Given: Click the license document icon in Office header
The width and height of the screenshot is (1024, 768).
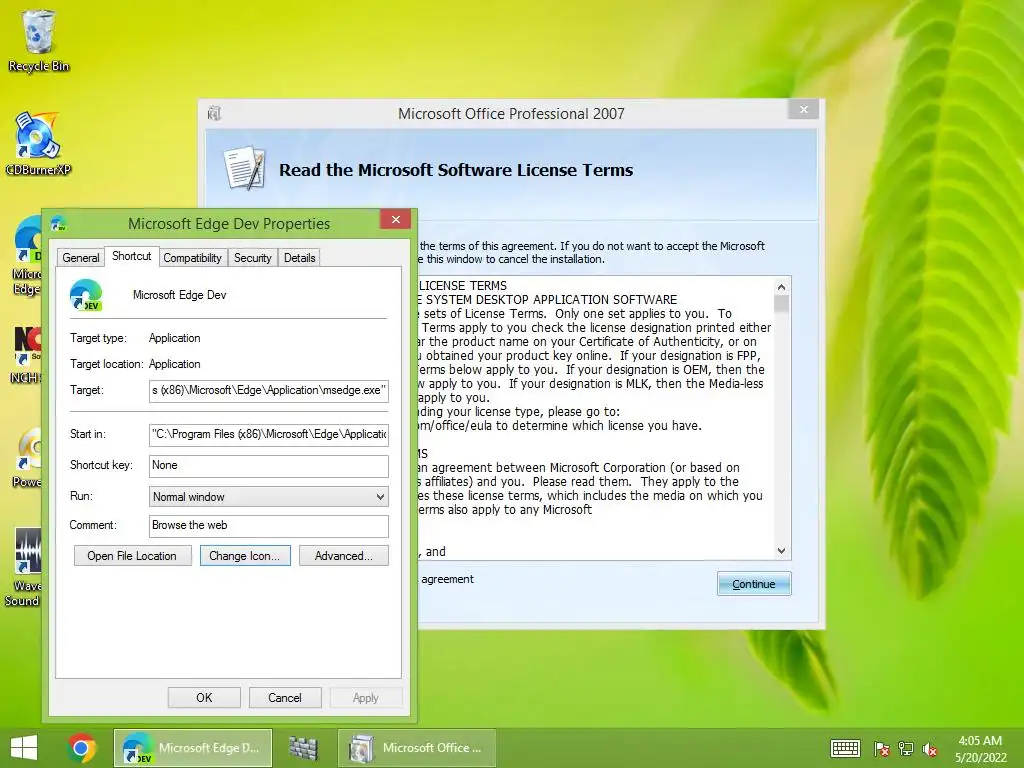Looking at the screenshot, I should 244,168.
